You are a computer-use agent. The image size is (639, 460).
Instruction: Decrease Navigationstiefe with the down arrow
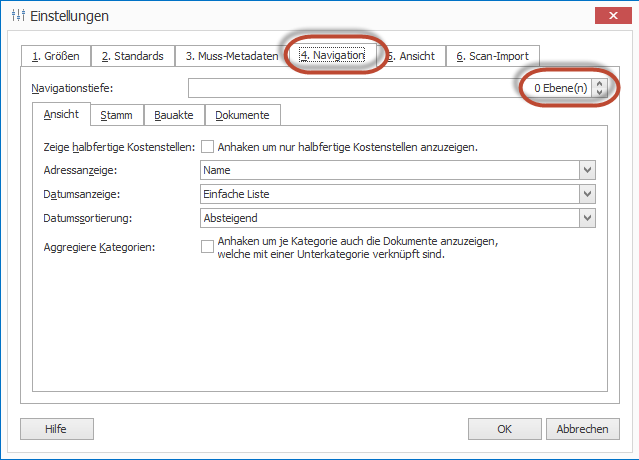pyautogui.click(x=600, y=93)
